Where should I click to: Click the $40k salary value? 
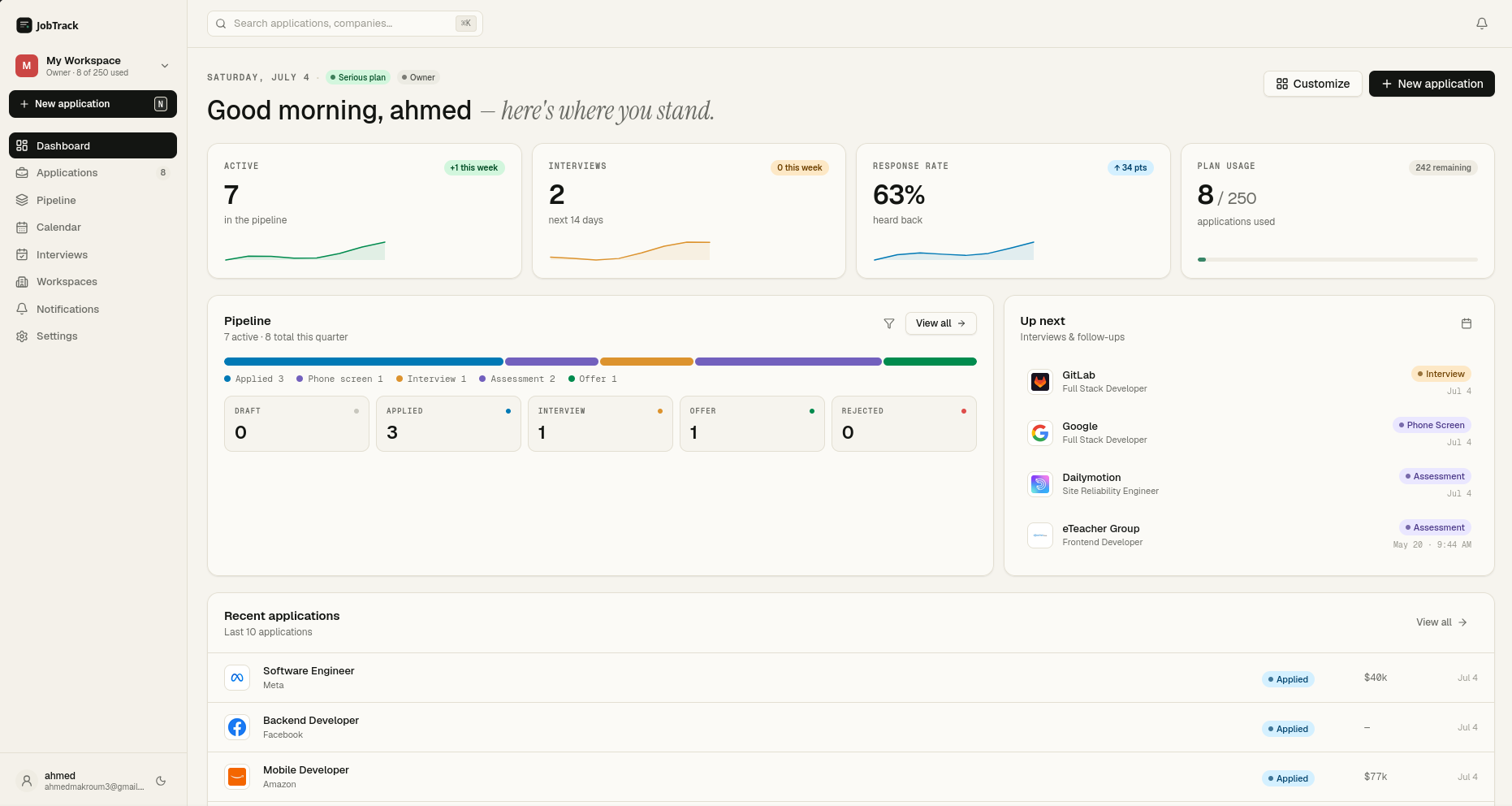(x=1376, y=678)
